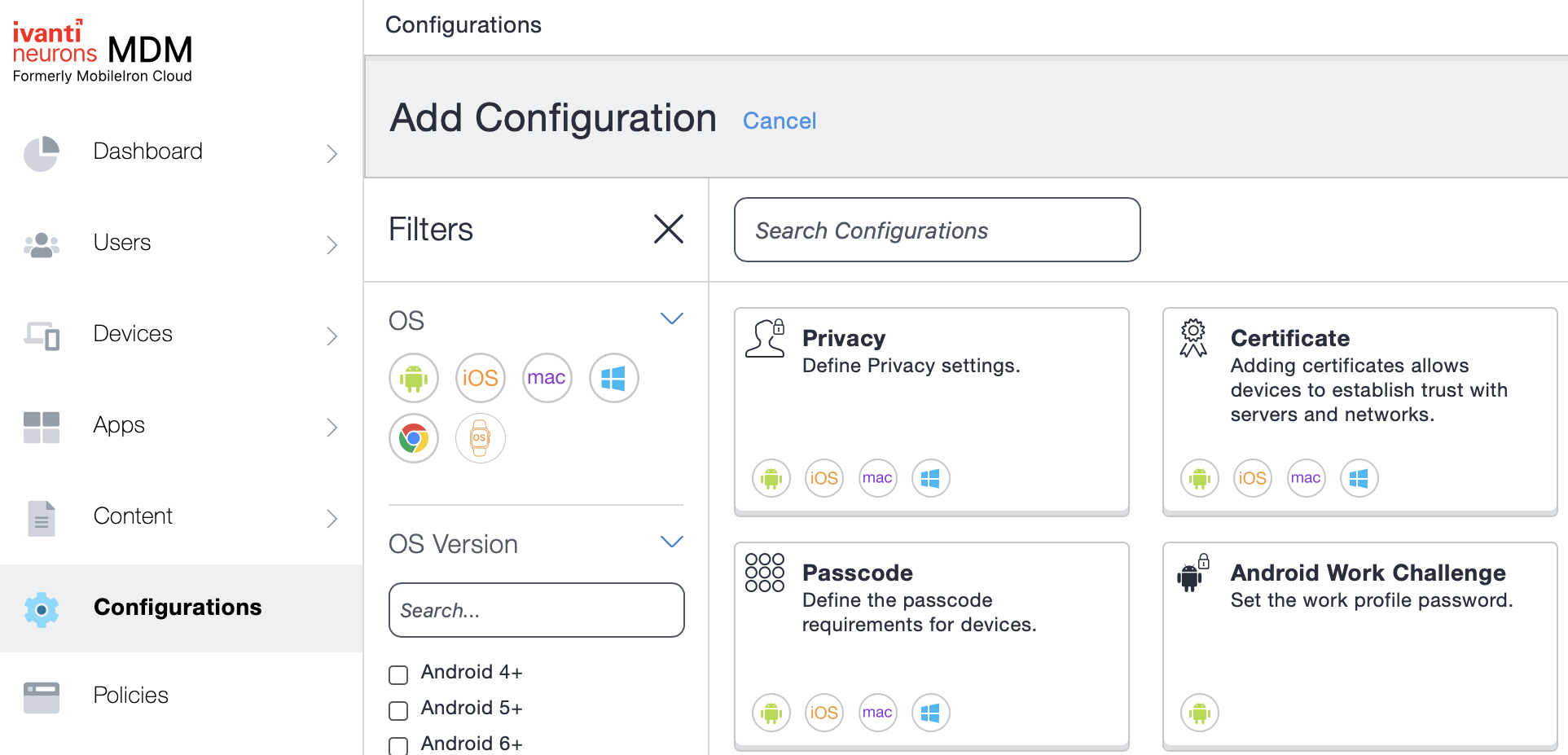Go to Policies in the sidebar

(x=130, y=696)
